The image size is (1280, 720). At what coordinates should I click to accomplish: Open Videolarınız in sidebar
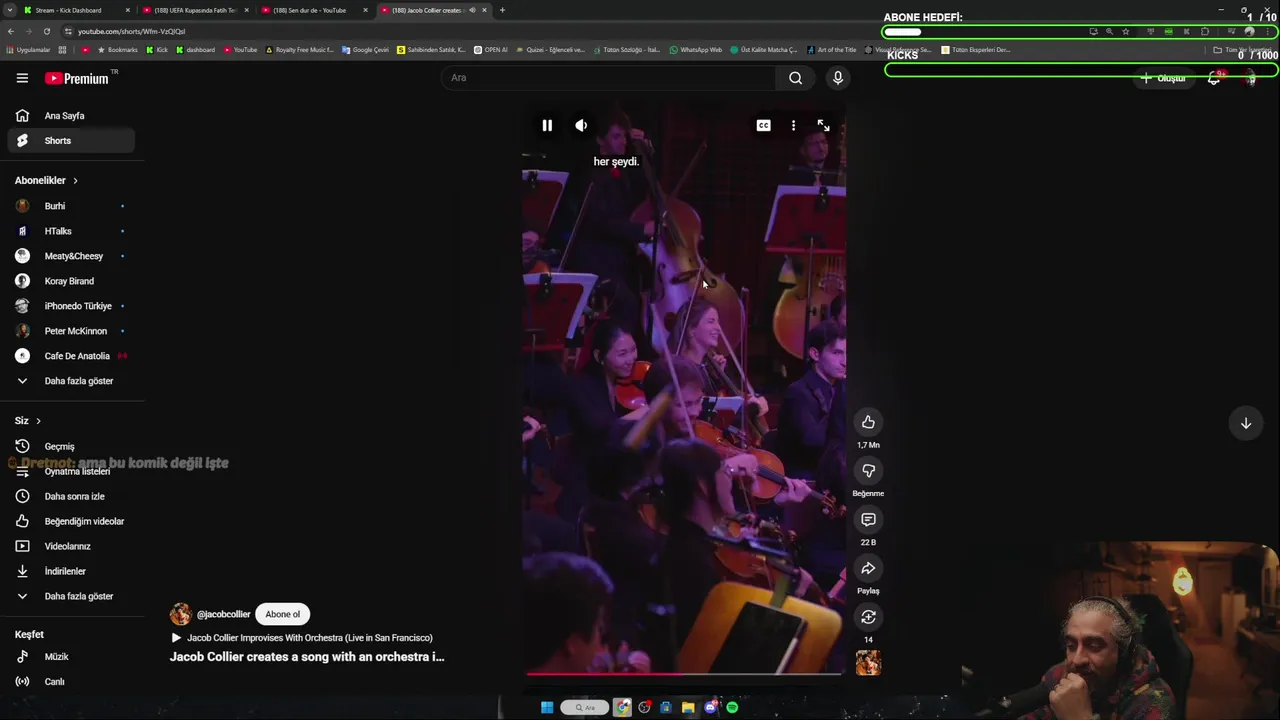tap(70, 546)
